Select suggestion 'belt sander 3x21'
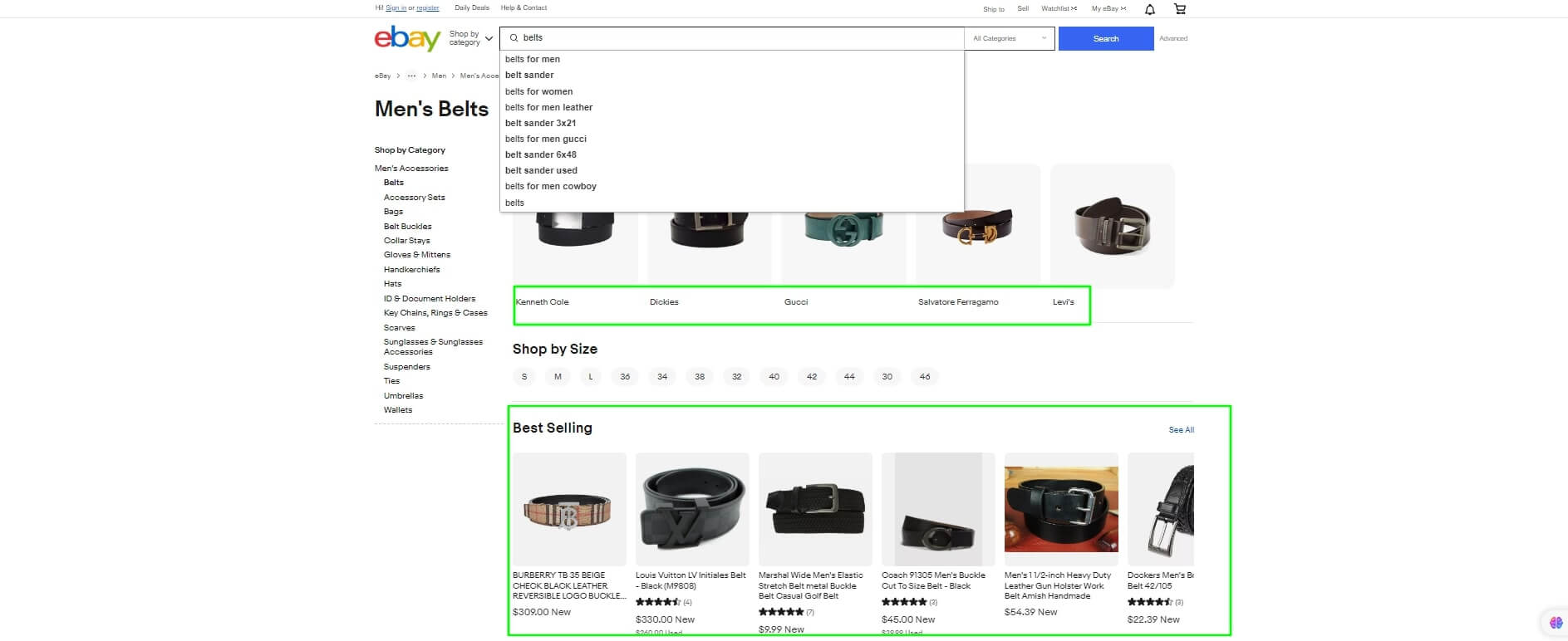This screenshot has width=1568, height=641. coord(731,123)
